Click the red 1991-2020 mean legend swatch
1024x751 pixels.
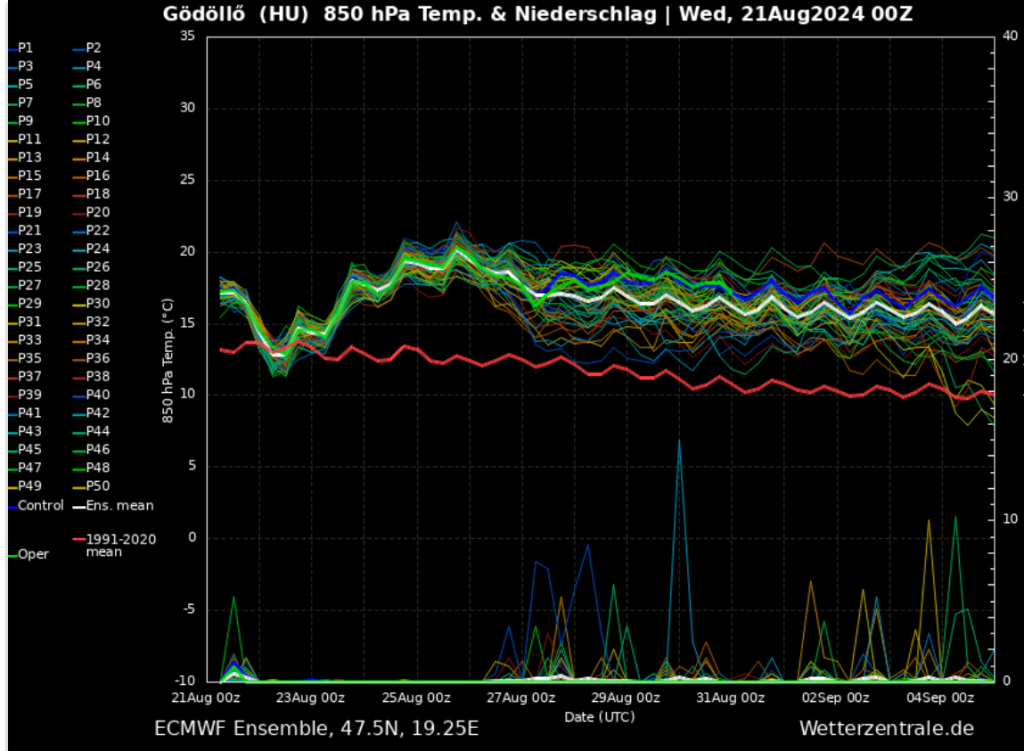tap(77, 540)
